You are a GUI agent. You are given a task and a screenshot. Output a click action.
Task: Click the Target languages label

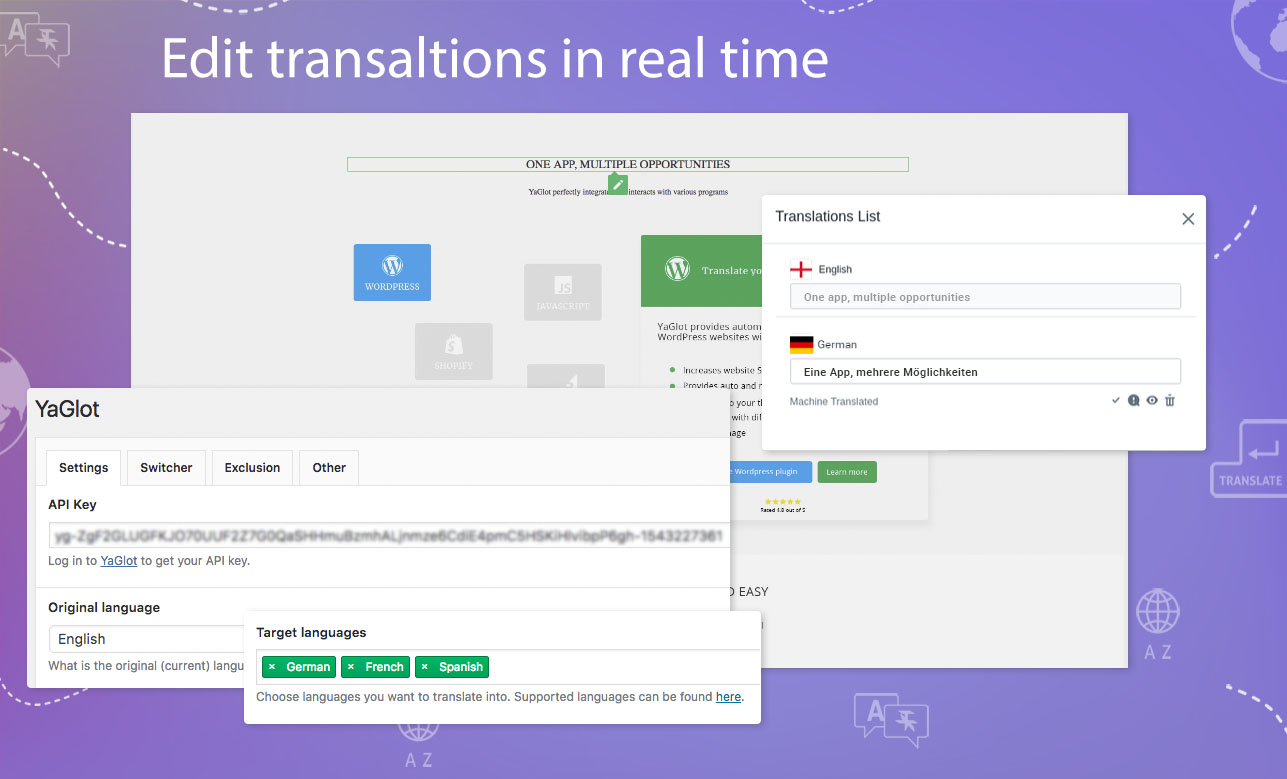pyautogui.click(x=311, y=632)
